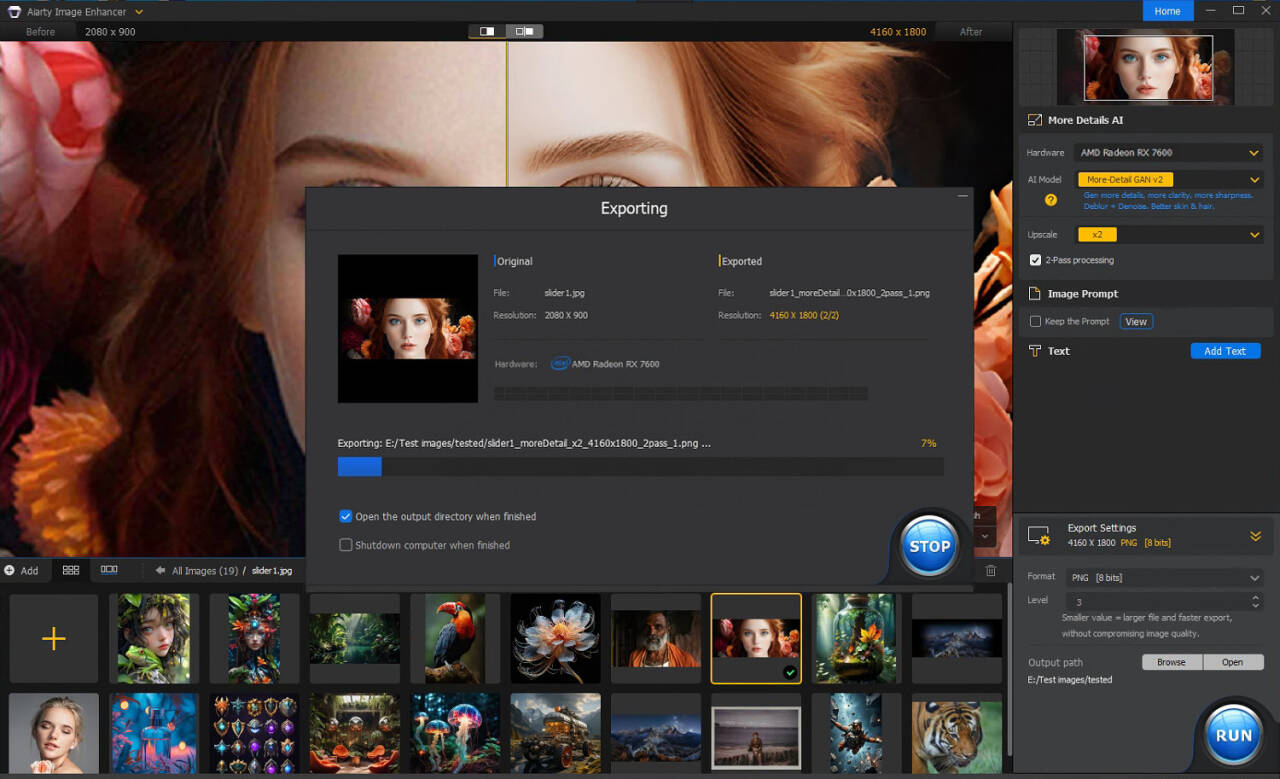This screenshot has width=1280, height=779.
Task: Click the delete trash icon near the filmstrip
Action: pos(990,570)
